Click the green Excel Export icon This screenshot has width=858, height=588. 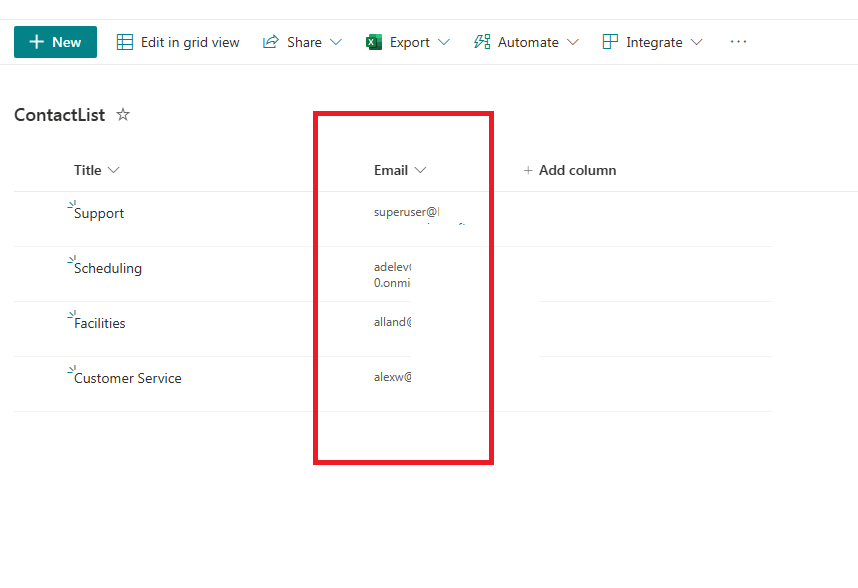click(x=375, y=41)
